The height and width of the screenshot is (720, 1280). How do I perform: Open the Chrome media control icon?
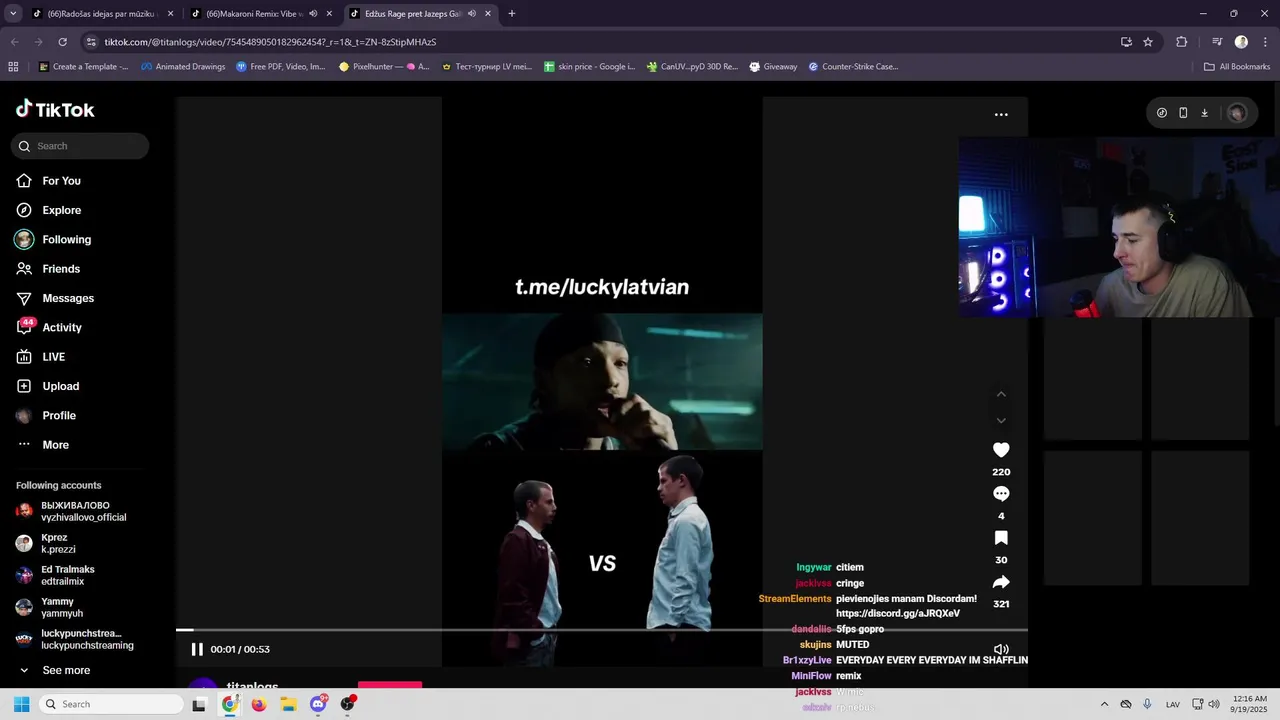tap(1217, 42)
